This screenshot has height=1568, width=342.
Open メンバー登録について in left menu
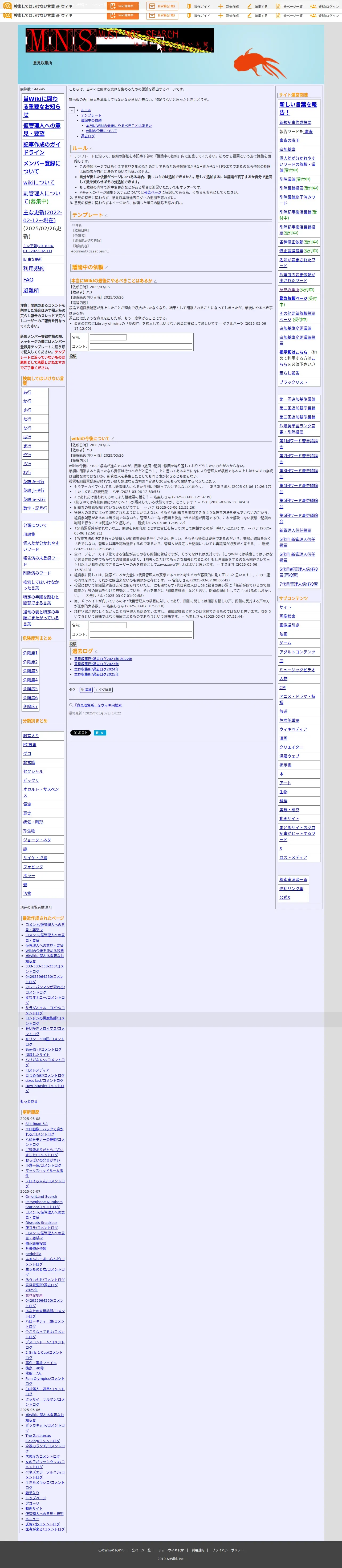pos(42,167)
